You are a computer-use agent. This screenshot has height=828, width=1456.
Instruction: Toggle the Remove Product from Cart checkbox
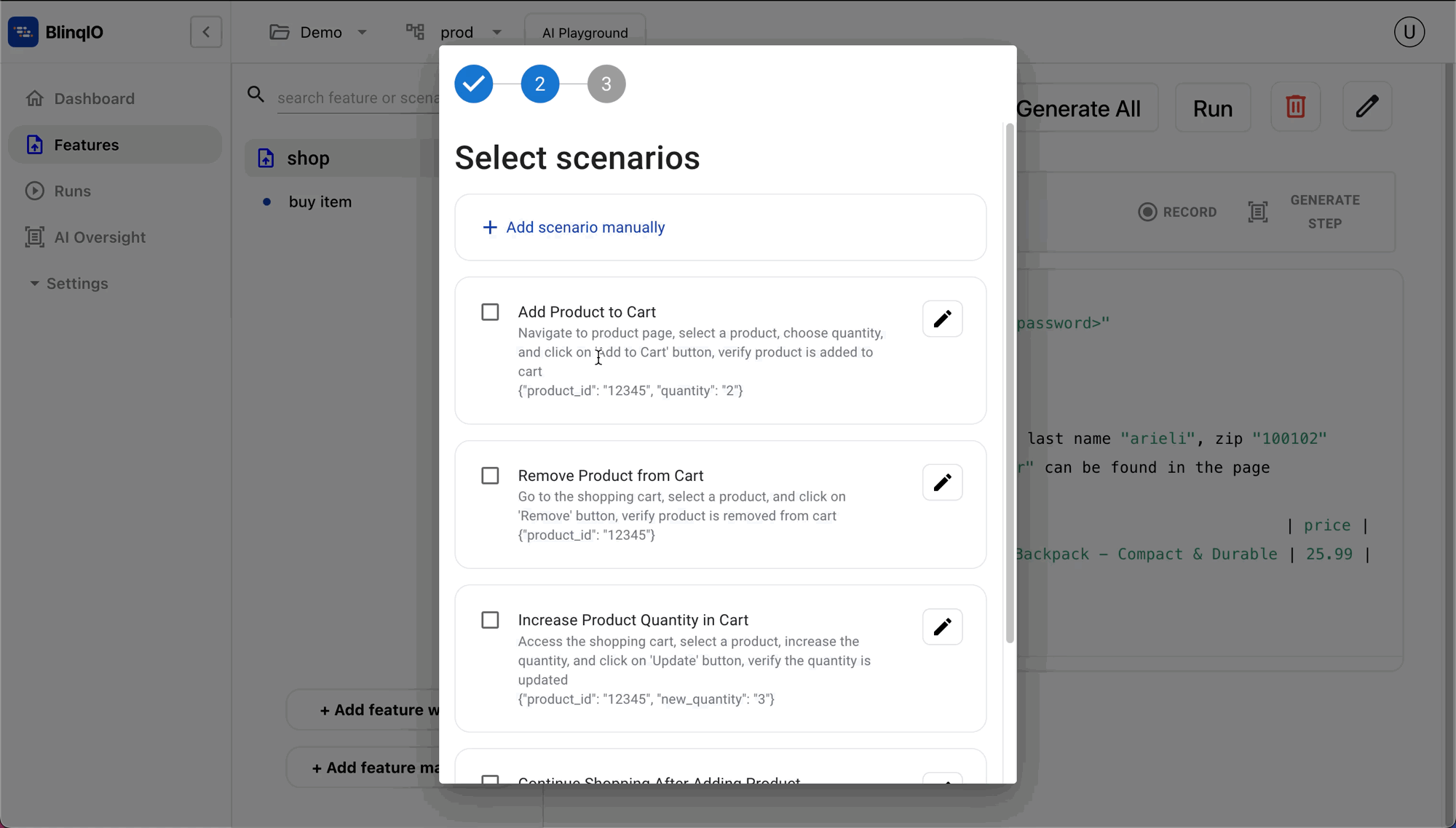click(x=490, y=475)
